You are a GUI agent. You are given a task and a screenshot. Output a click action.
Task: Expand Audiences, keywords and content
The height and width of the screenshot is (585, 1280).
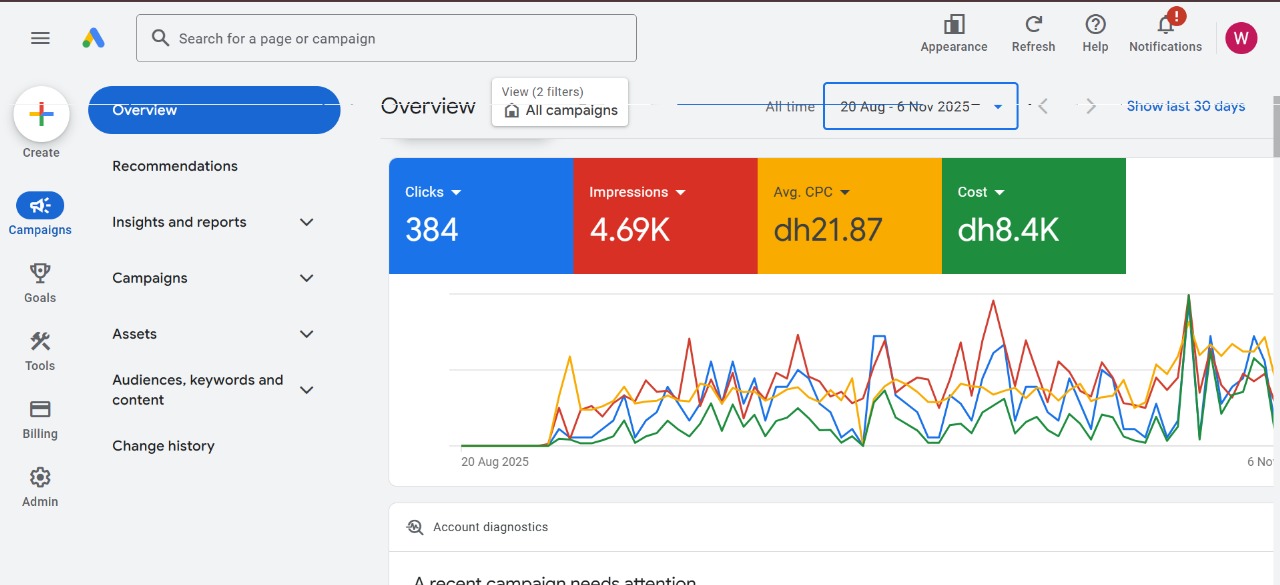click(x=213, y=389)
